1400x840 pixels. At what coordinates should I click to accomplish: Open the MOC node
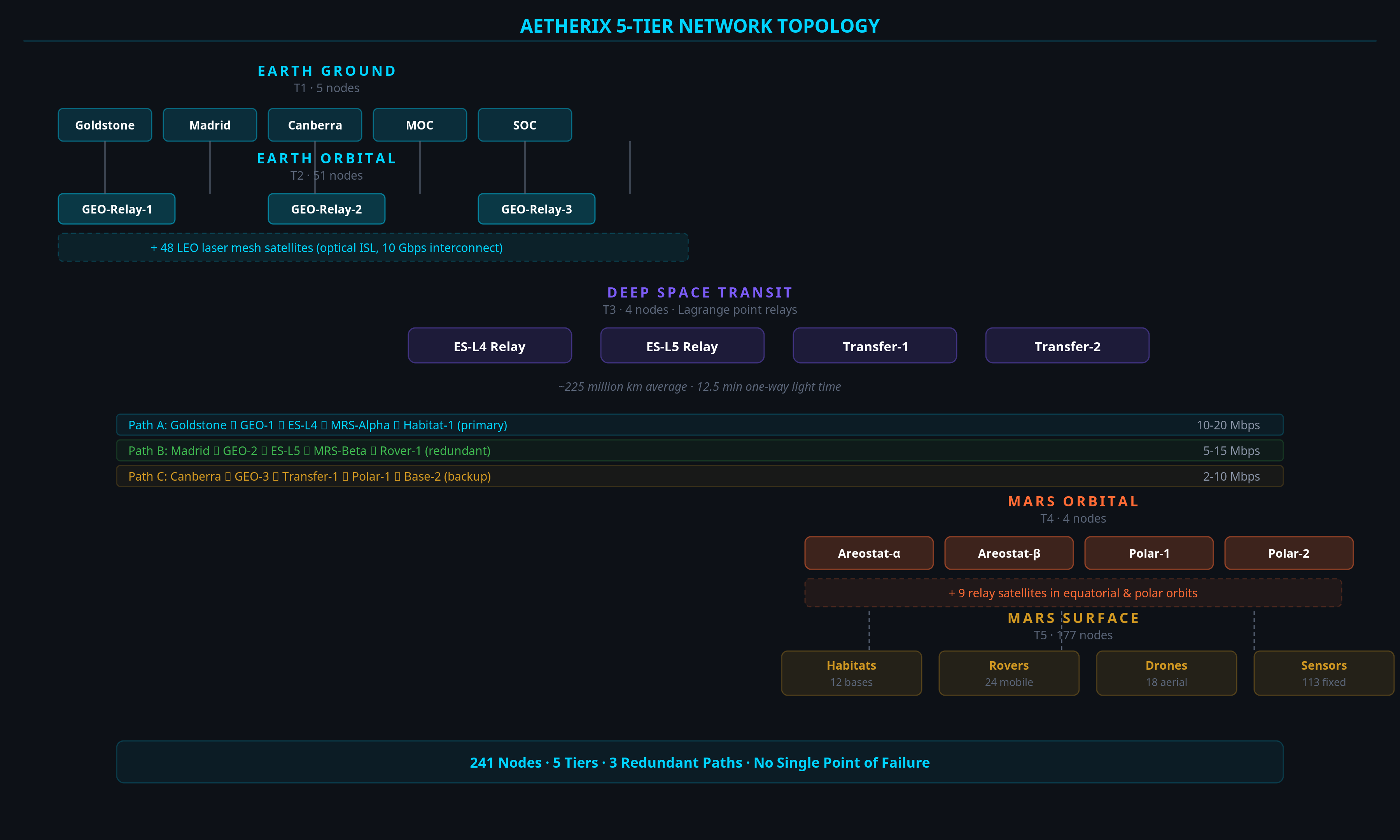(420, 125)
